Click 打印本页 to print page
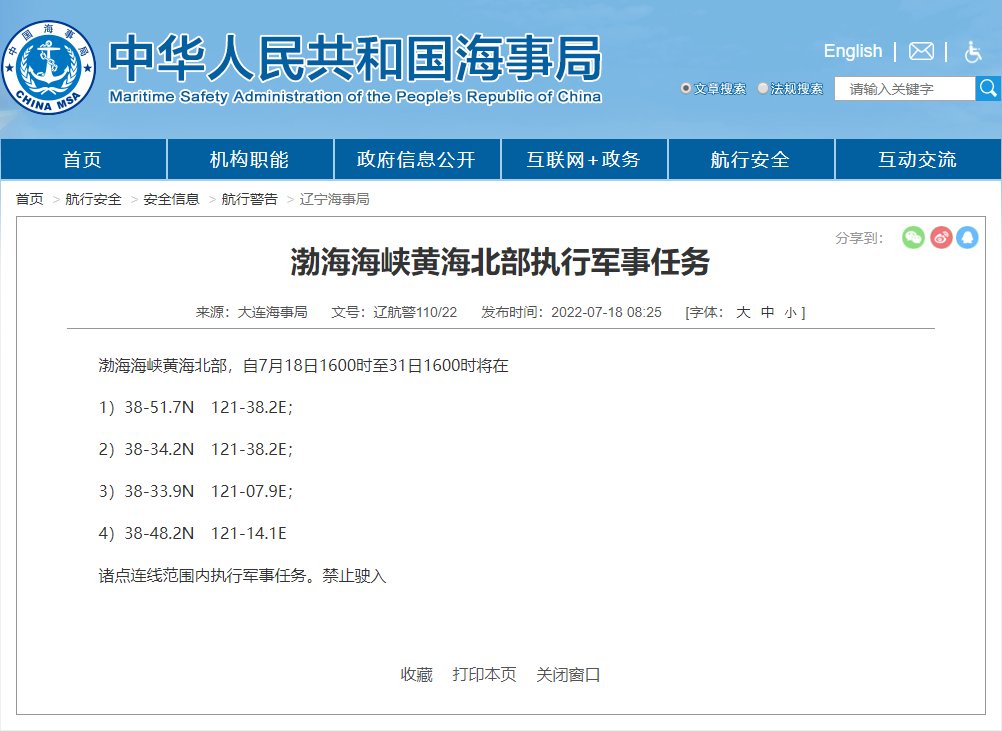Image resolution: width=1002 pixels, height=731 pixels. [484, 674]
